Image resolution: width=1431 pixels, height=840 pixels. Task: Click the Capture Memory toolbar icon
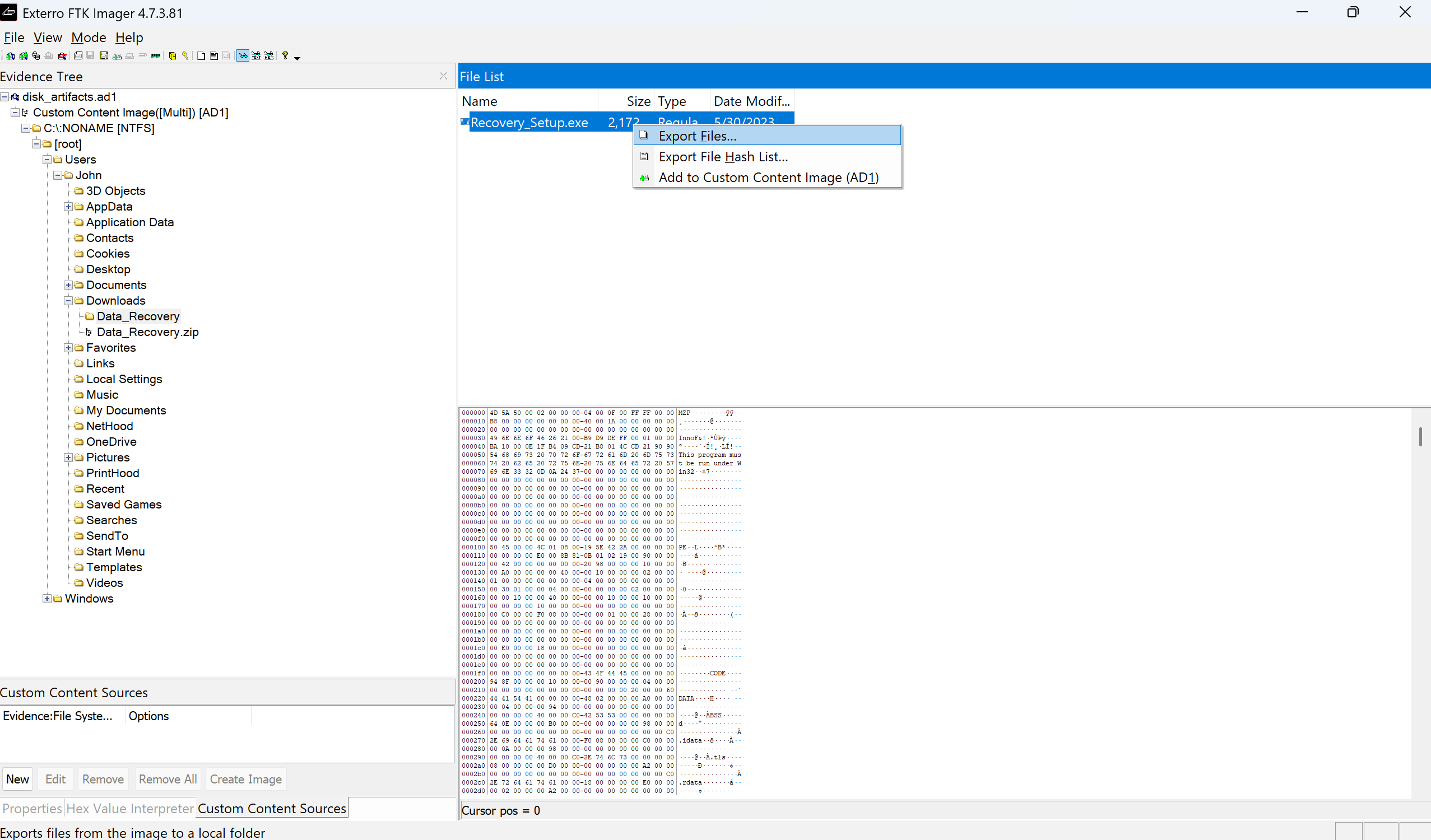point(156,55)
